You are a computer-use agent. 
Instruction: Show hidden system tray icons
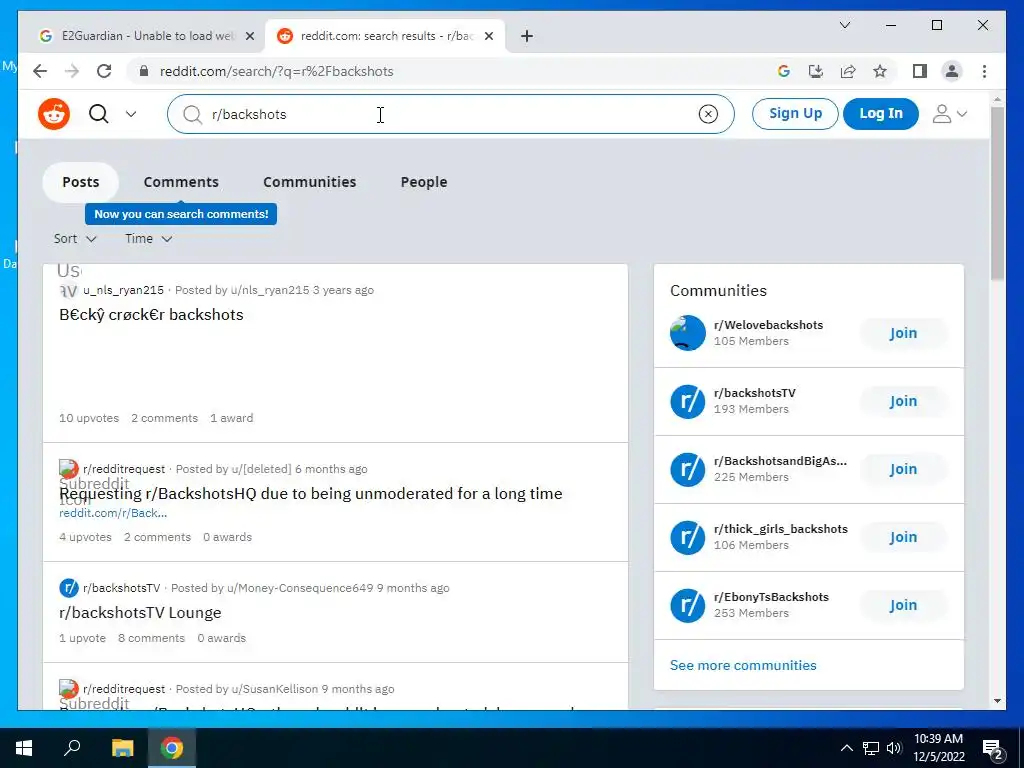[x=846, y=748]
